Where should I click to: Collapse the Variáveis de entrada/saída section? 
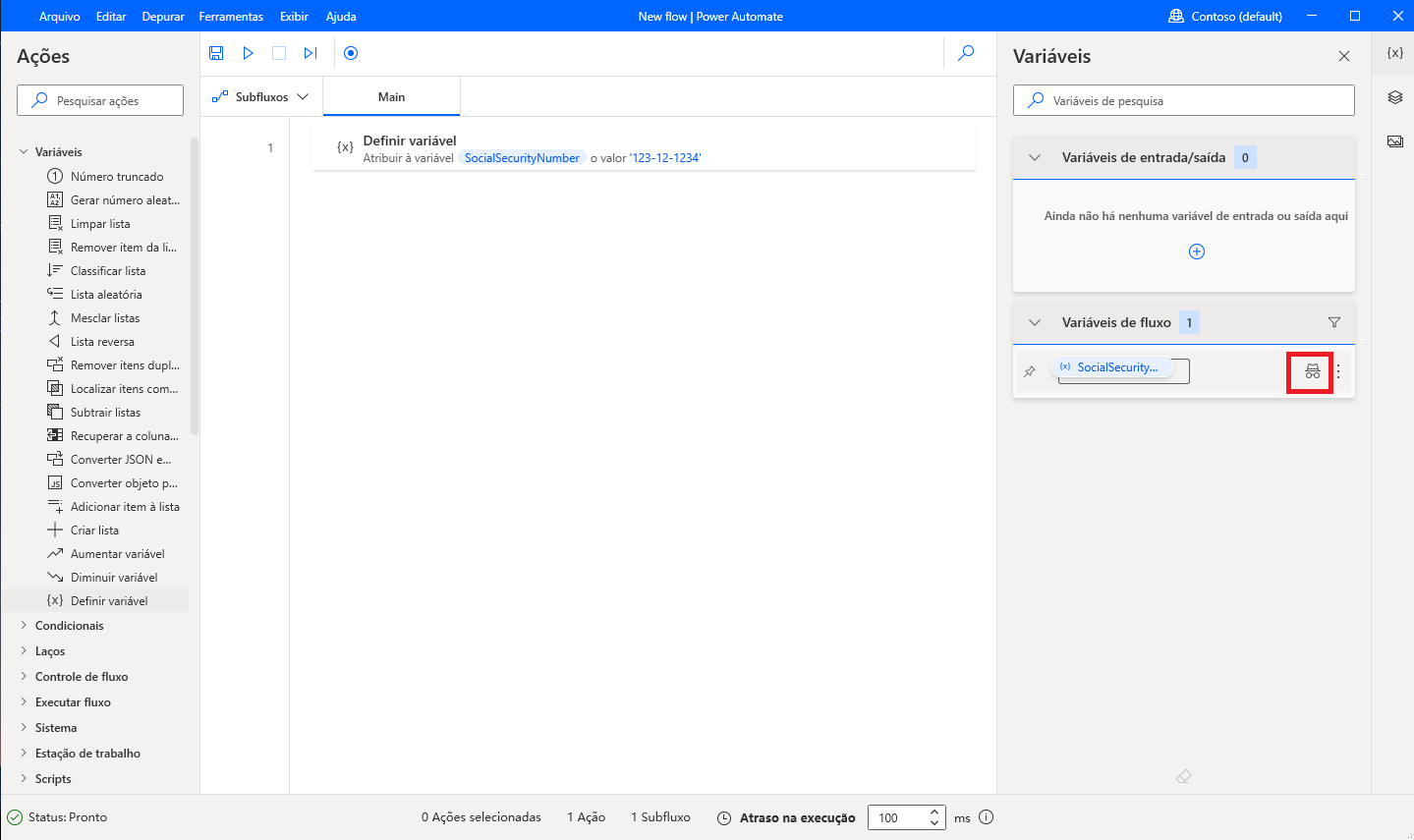(1035, 157)
